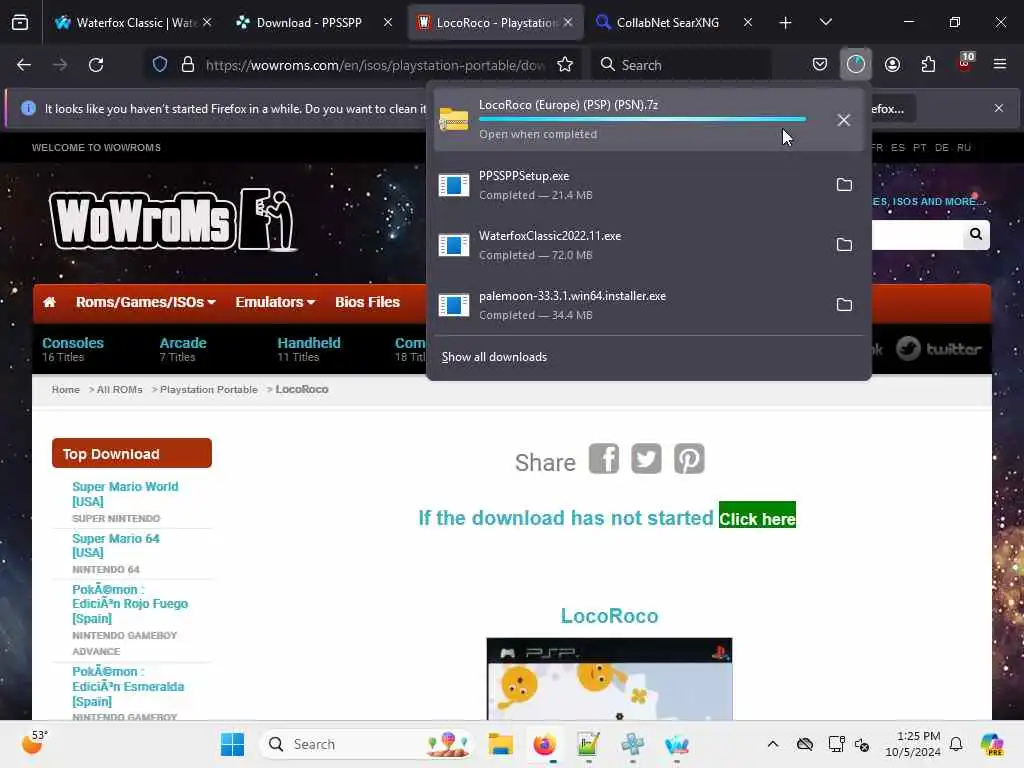Select the LocoRoco - Playstation tab
This screenshot has height=768, width=1024.
tap(496, 22)
